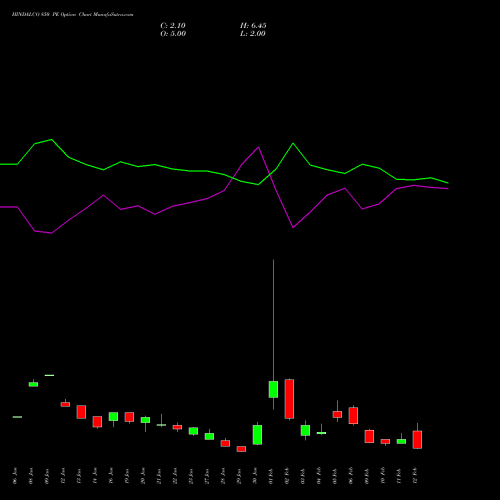This screenshot has height=500, width=500.
Task: Select the red candle above 13 Jan
Action: (x=81, y=412)
